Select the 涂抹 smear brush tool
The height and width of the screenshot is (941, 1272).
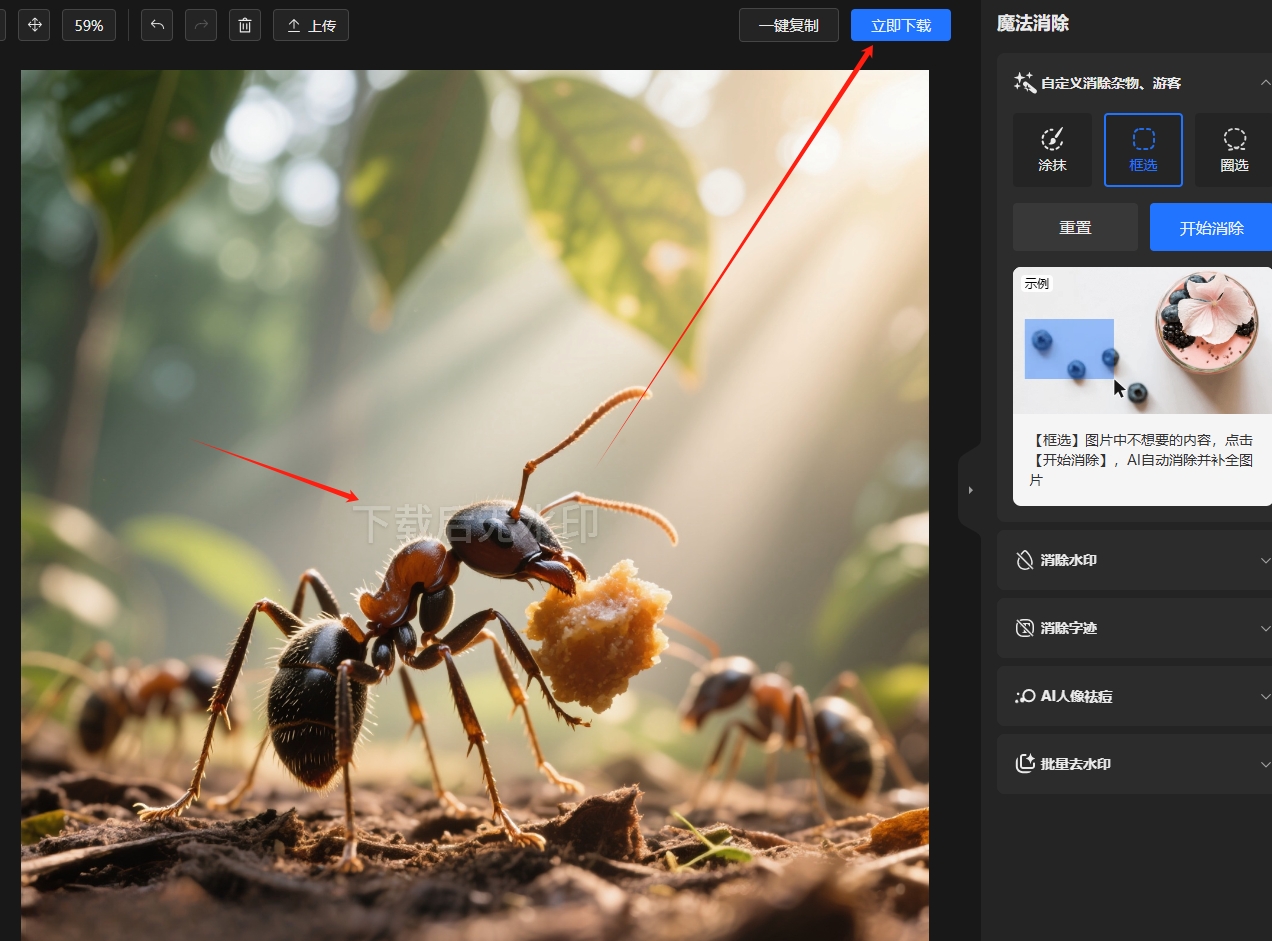1052,150
